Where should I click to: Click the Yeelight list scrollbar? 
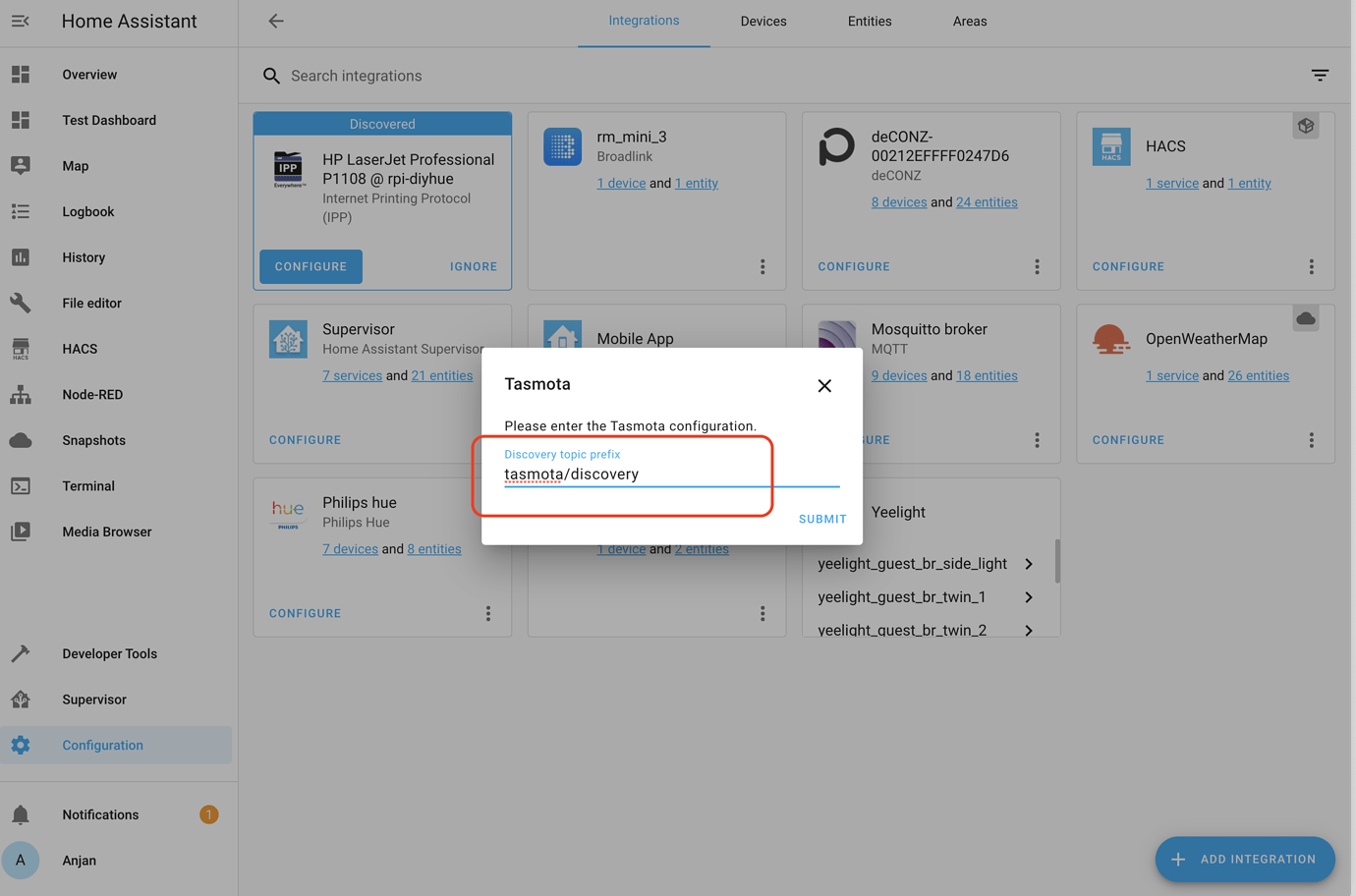pos(1057,560)
